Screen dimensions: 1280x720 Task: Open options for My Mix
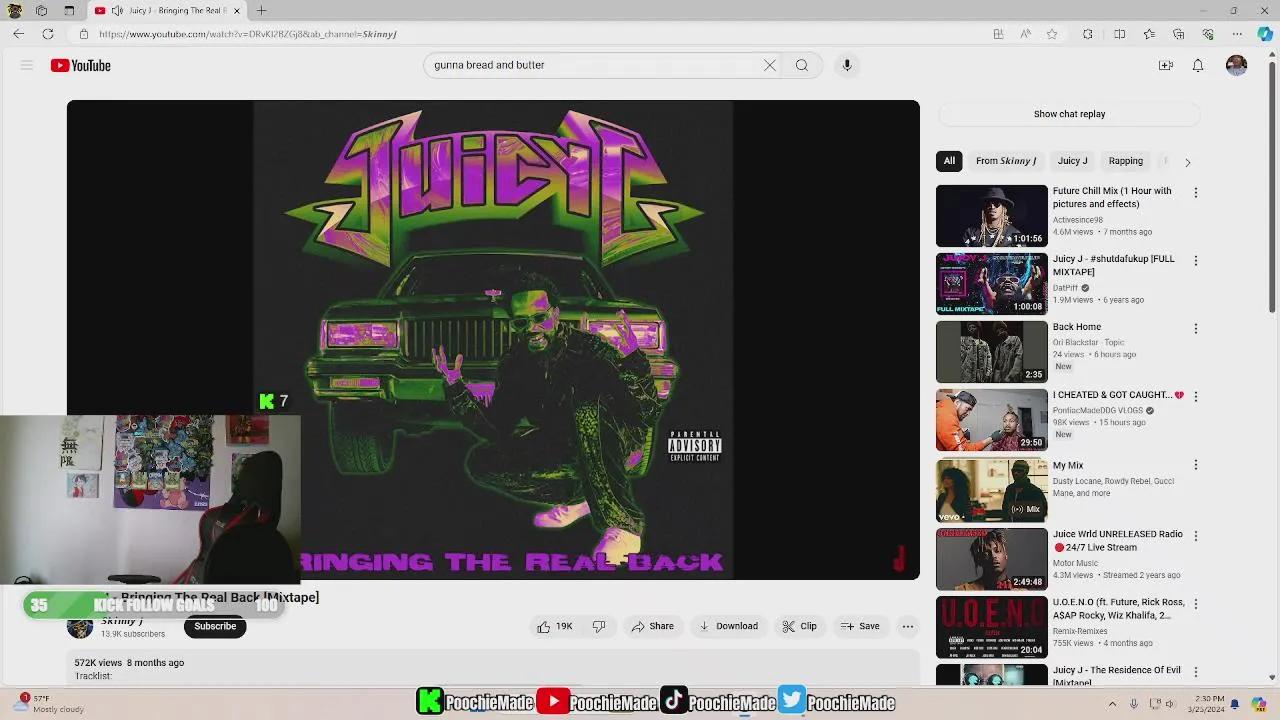(1195, 465)
